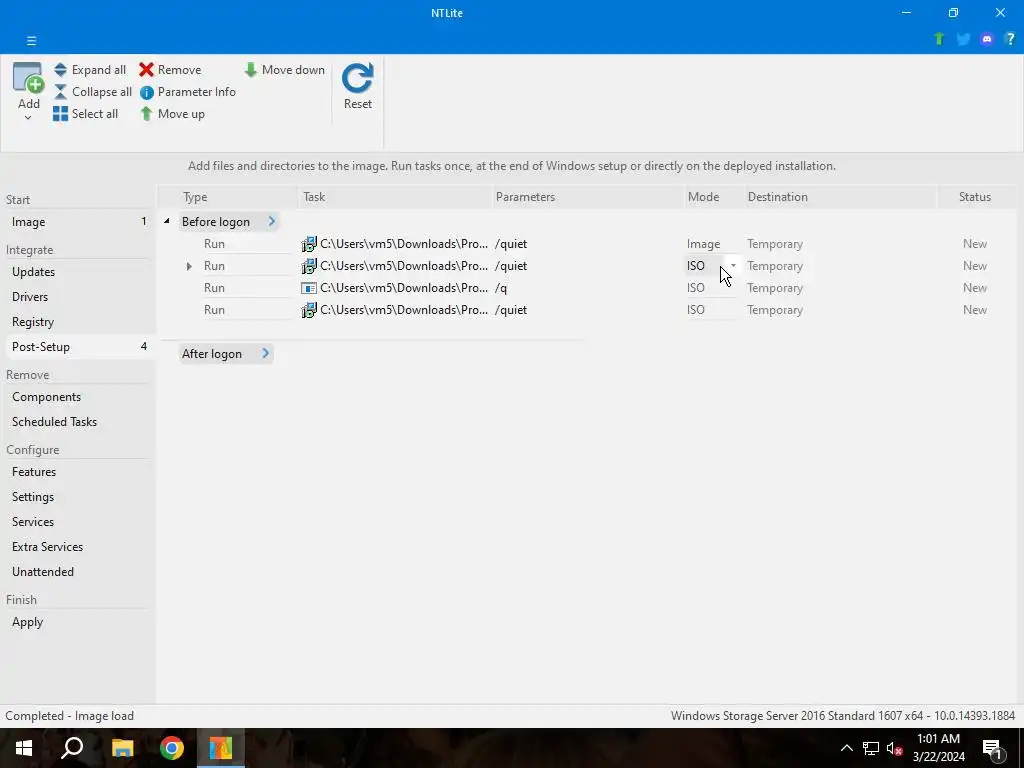
Task: Open the Extra Services page
Action: click(78, 547)
